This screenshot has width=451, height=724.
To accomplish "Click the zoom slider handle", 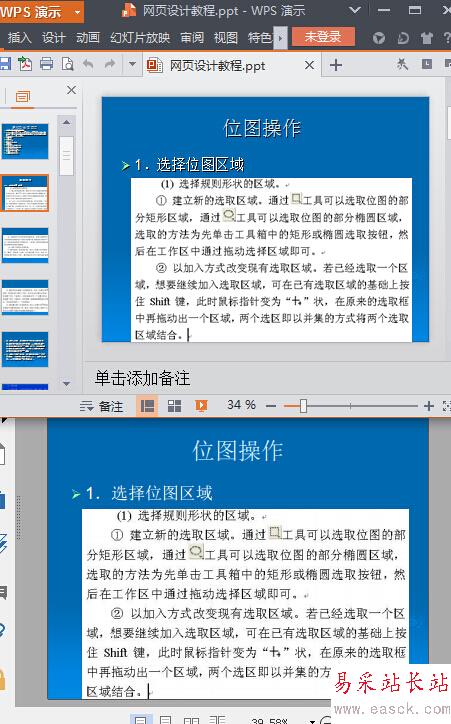I will 303,406.
